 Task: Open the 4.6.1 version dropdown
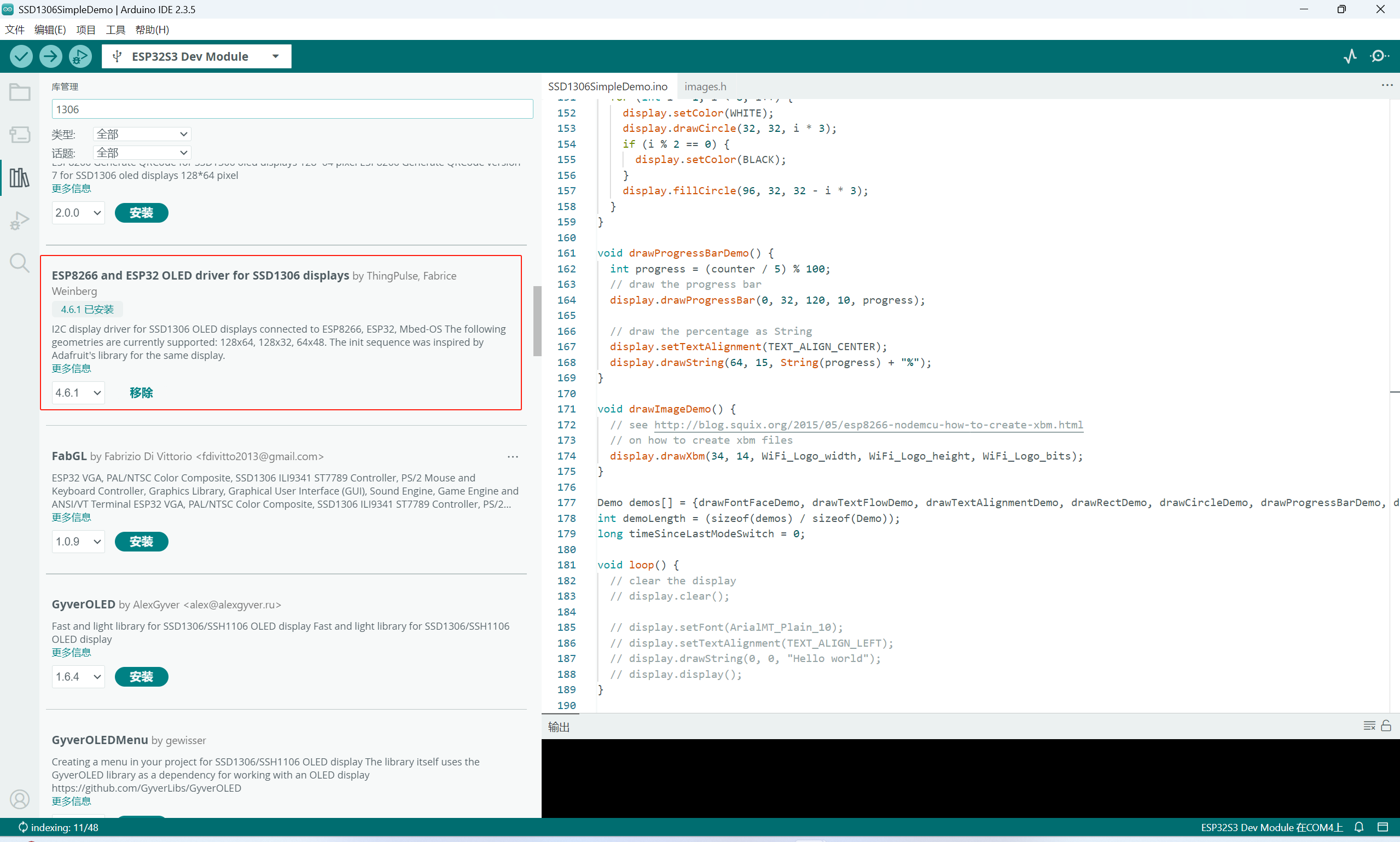coord(78,393)
